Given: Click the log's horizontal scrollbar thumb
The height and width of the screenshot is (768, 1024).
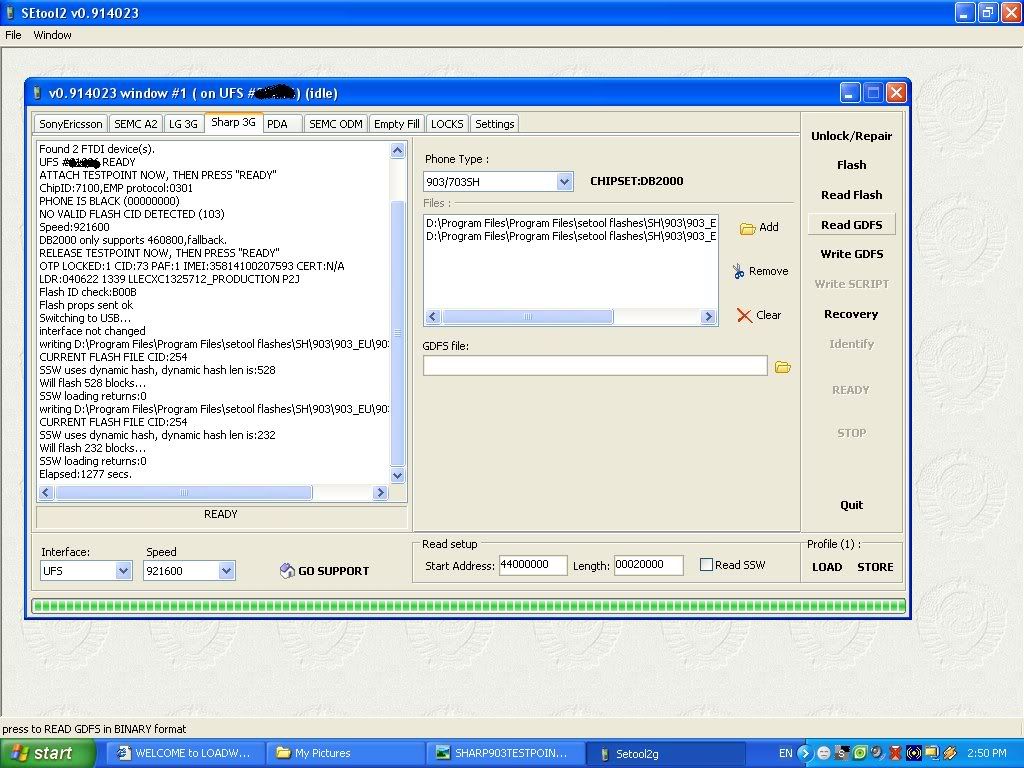Looking at the screenshot, I should tap(184, 492).
